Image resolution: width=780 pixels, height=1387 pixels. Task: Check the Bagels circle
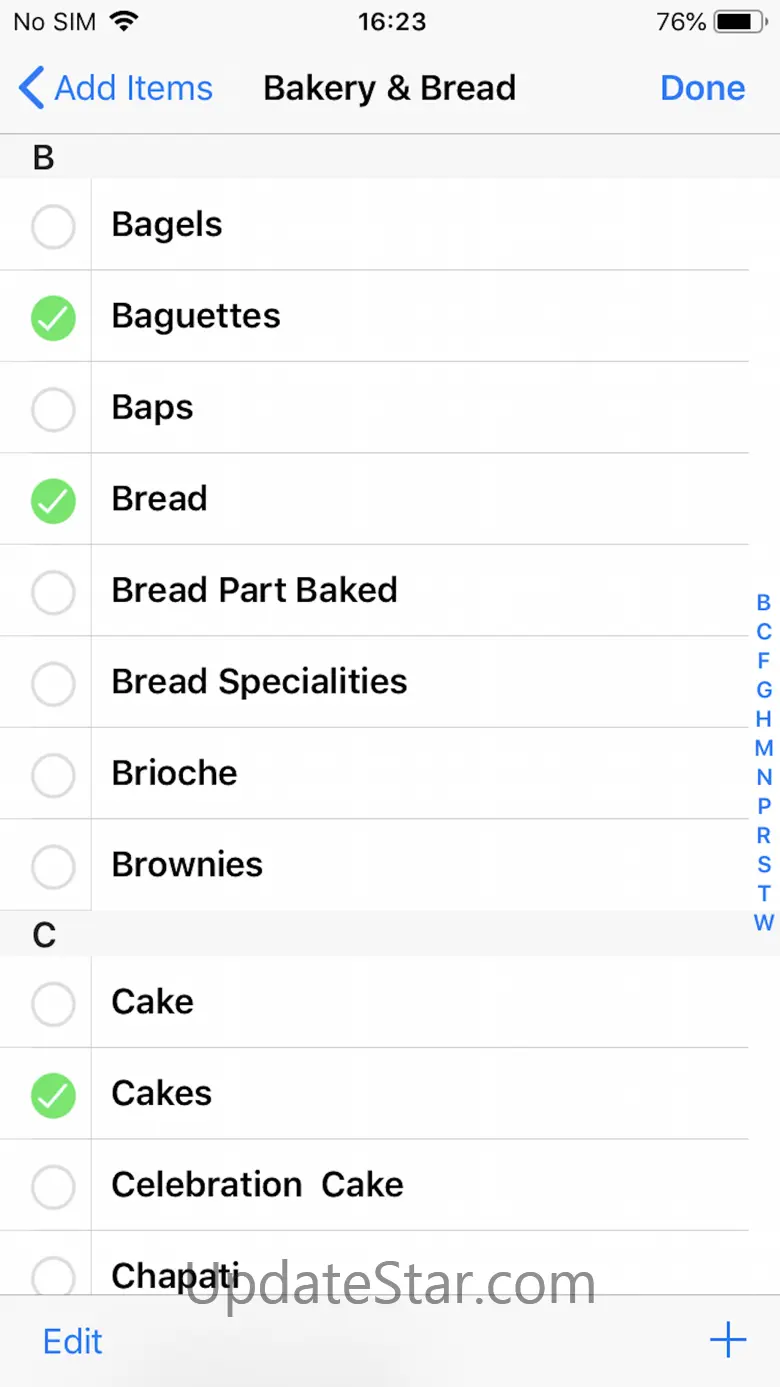point(53,228)
